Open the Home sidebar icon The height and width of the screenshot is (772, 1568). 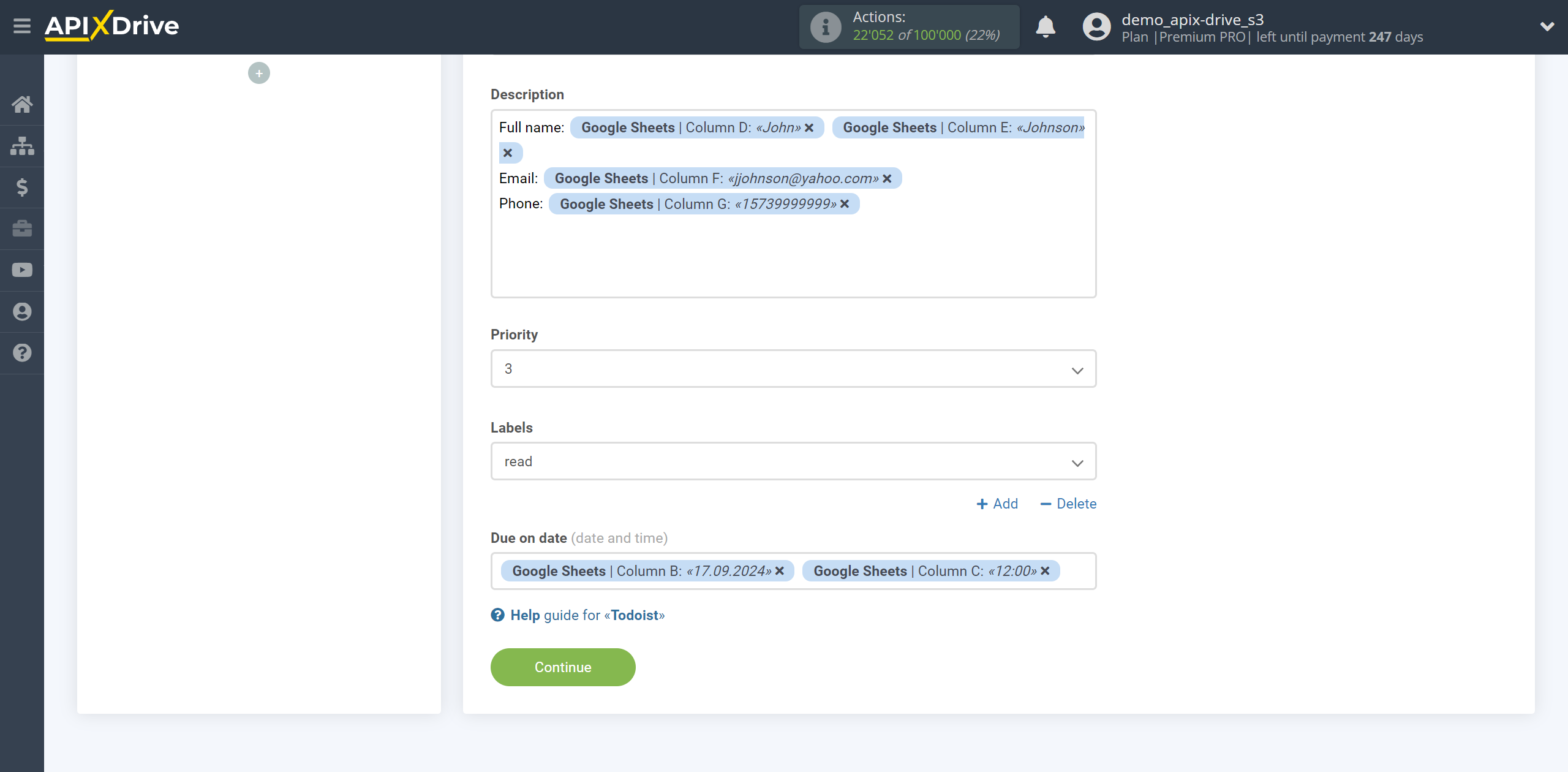coord(22,104)
